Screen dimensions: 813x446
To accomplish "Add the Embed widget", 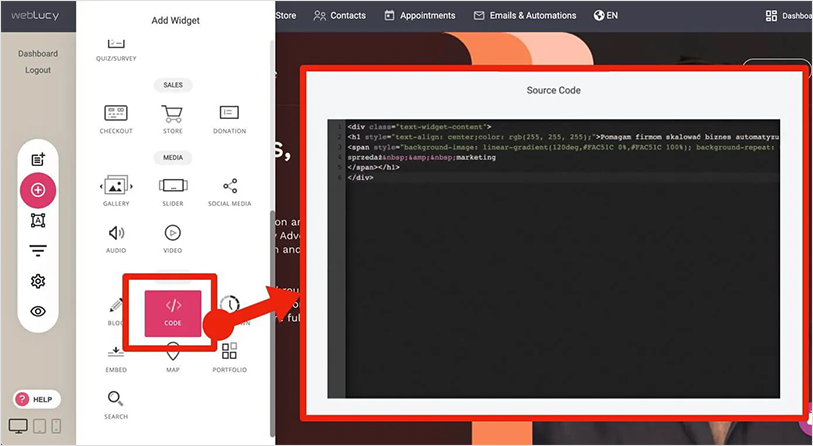I will tap(116, 359).
